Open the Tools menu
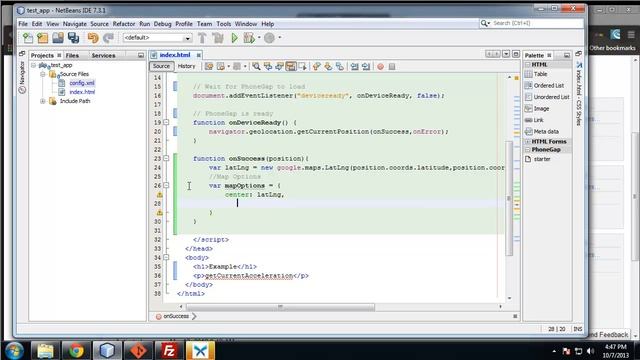This screenshot has width=640, height=360. tap(224, 24)
